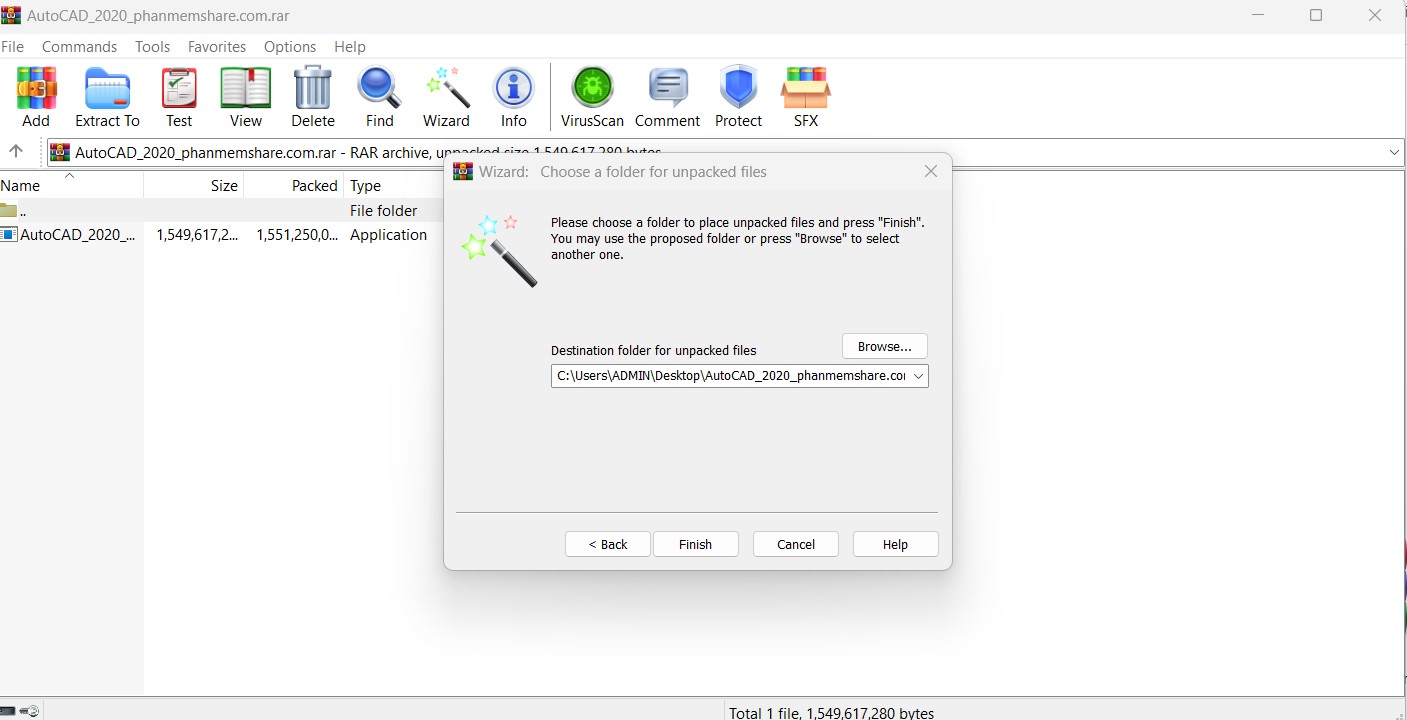Maximize the WinRAR window
Screen dimensions: 1407x720
pos(1316,15)
